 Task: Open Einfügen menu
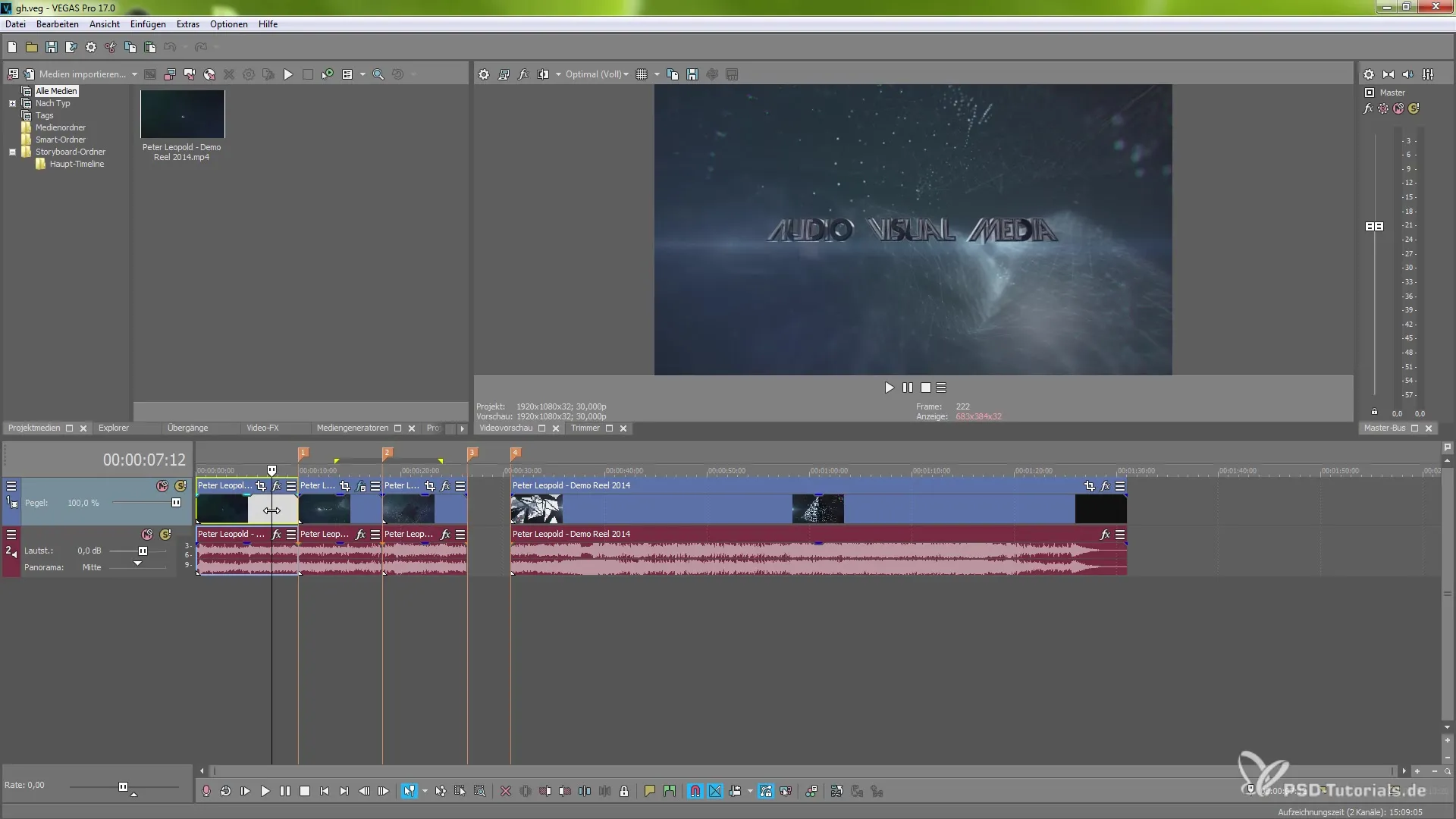(148, 24)
